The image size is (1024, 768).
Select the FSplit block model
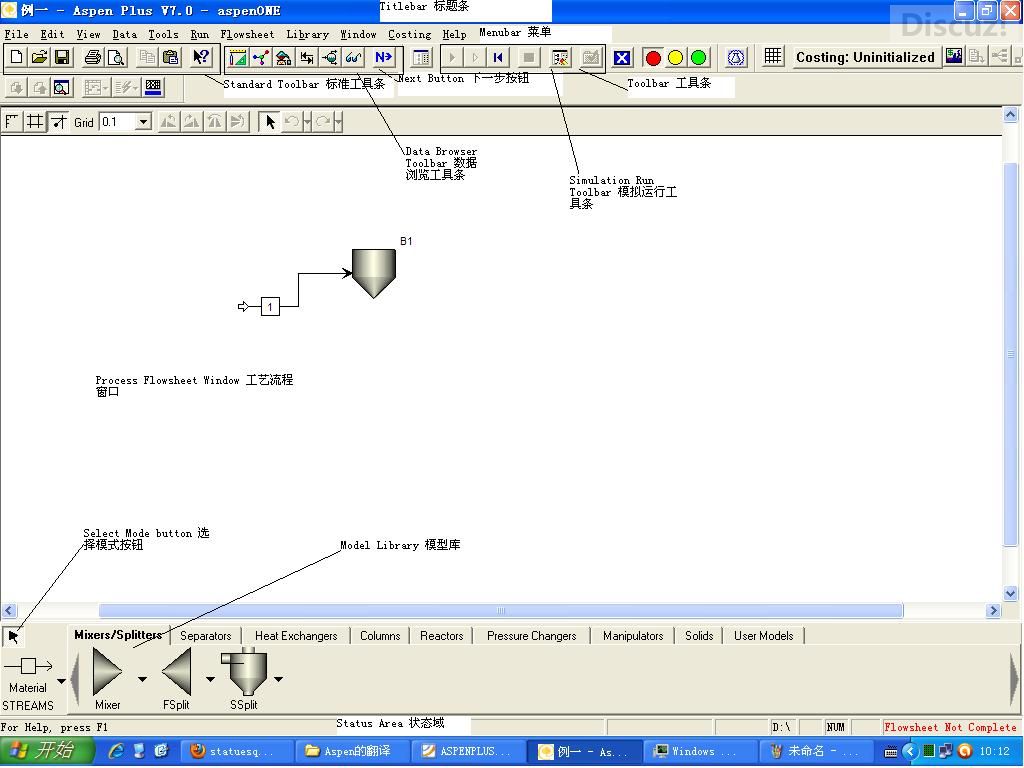click(176, 671)
